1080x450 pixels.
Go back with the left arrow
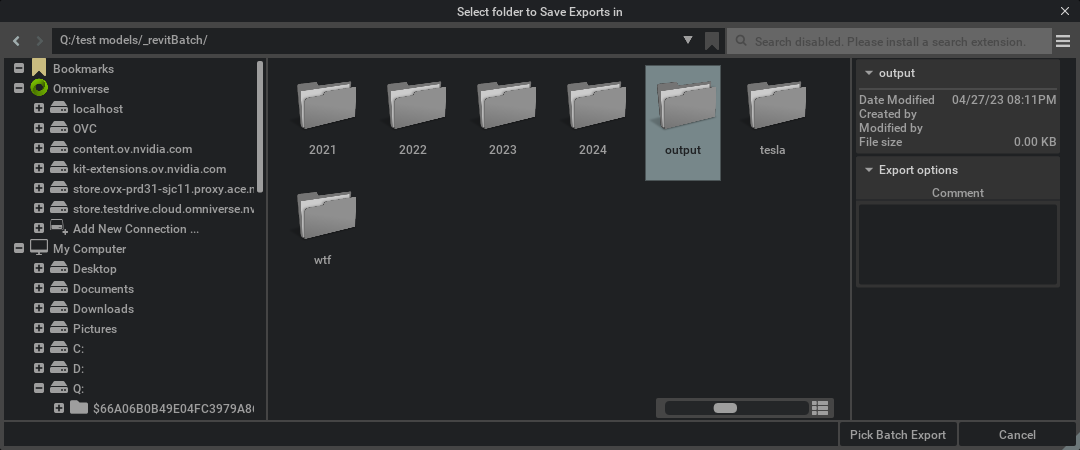pos(17,41)
